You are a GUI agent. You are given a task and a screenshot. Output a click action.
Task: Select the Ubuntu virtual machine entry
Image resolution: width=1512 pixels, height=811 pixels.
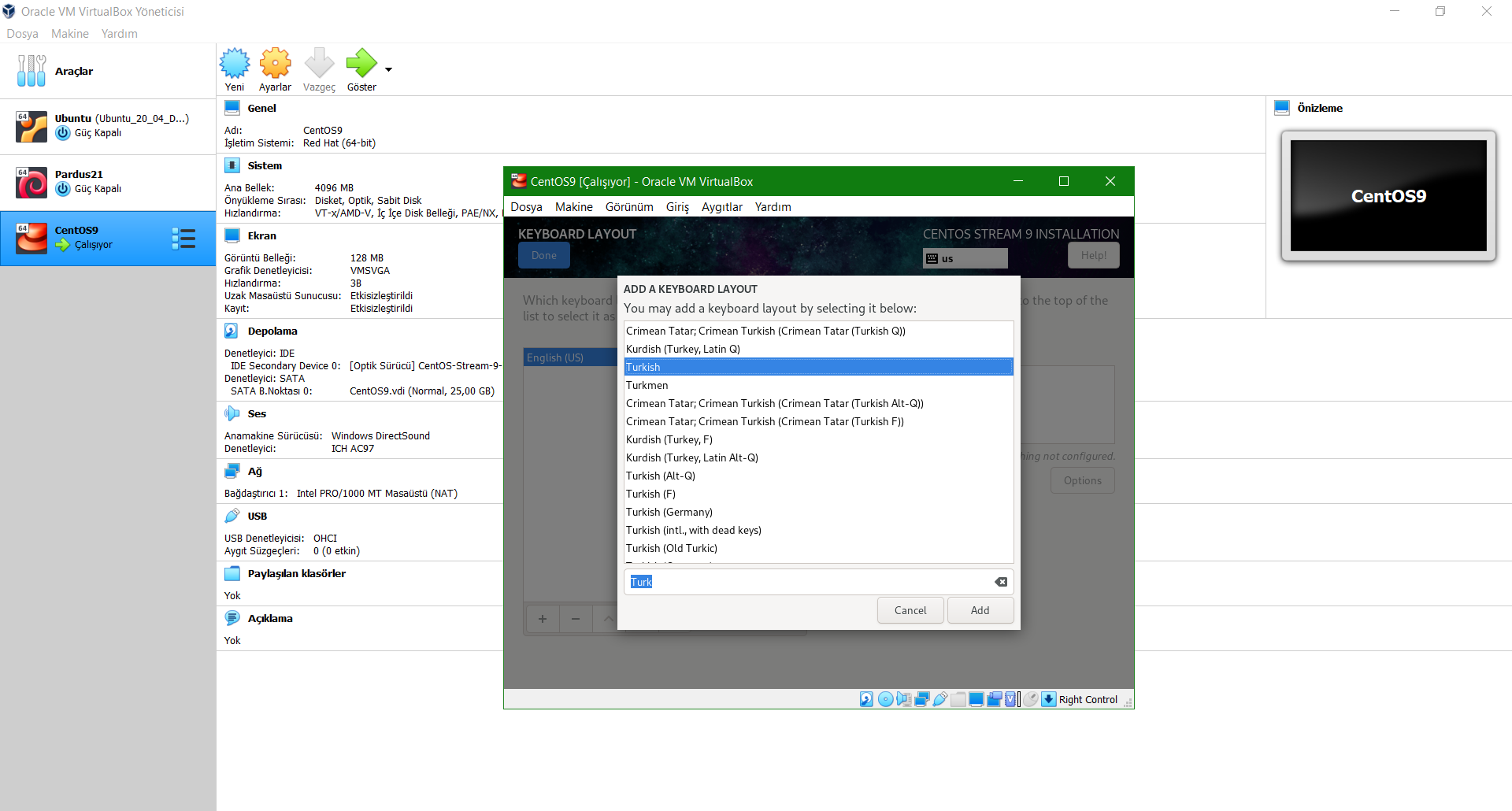tap(108, 126)
